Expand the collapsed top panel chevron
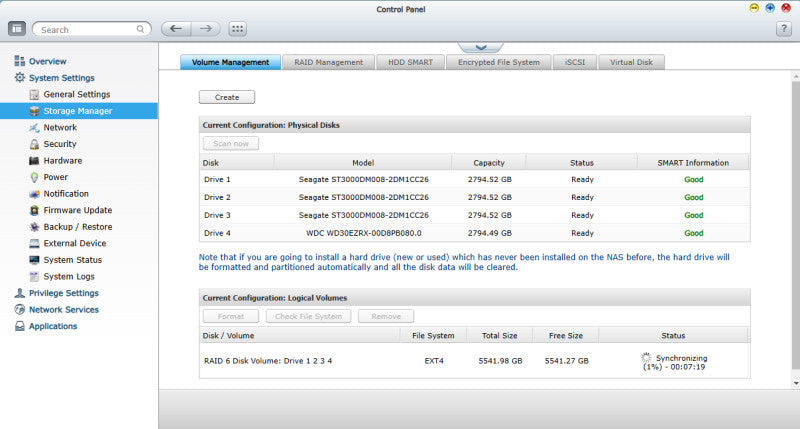The width and height of the screenshot is (800, 429). (481, 47)
